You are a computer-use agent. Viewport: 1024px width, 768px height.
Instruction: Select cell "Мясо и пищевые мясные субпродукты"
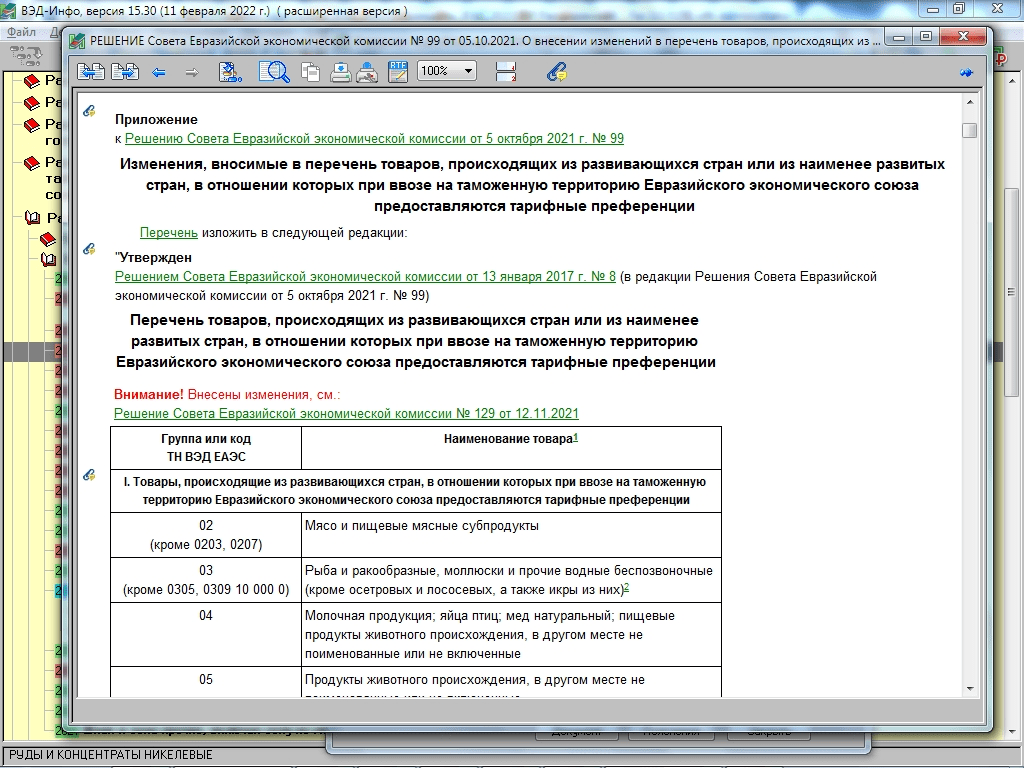tap(511, 535)
